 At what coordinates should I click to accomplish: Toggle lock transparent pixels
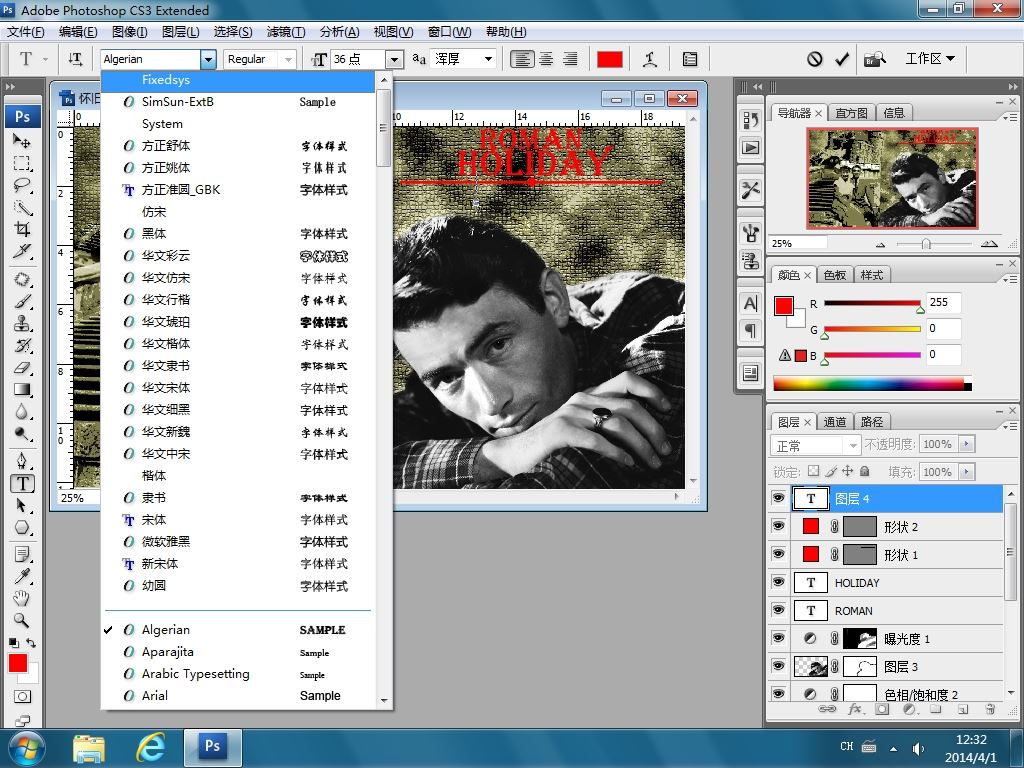click(x=813, y=471)
